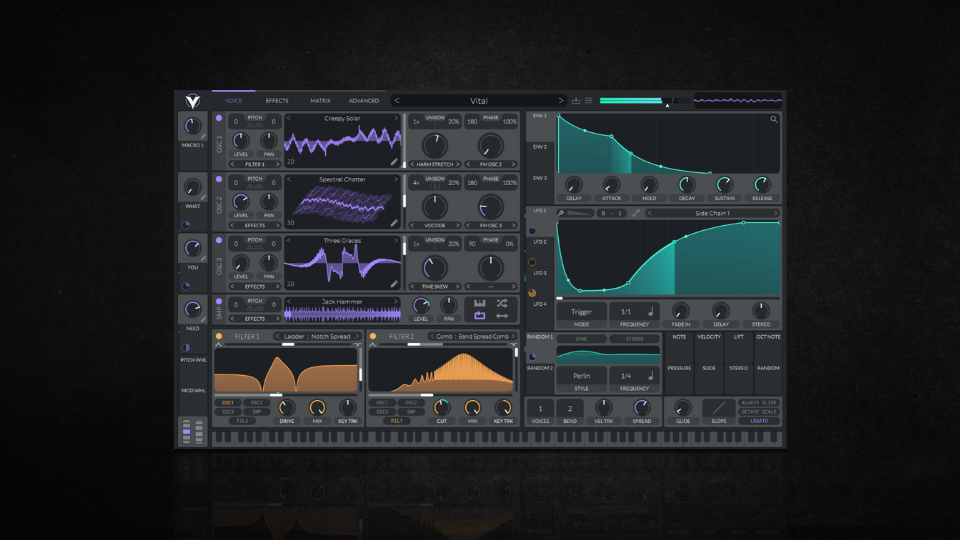Viewport: 960px width, 540px height.
Task: Click OSC 3 wavetable edit pencil icon
Action: (394, 284)
